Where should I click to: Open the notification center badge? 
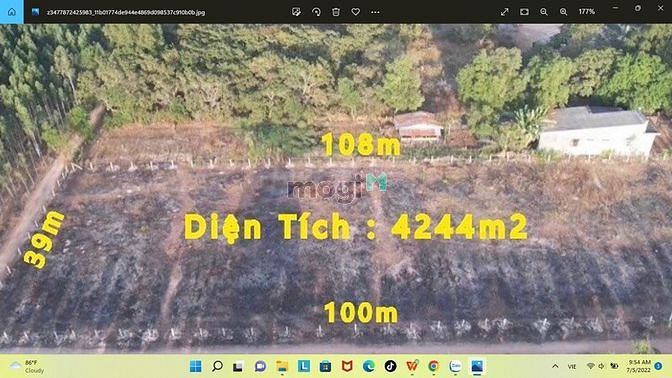658,366
